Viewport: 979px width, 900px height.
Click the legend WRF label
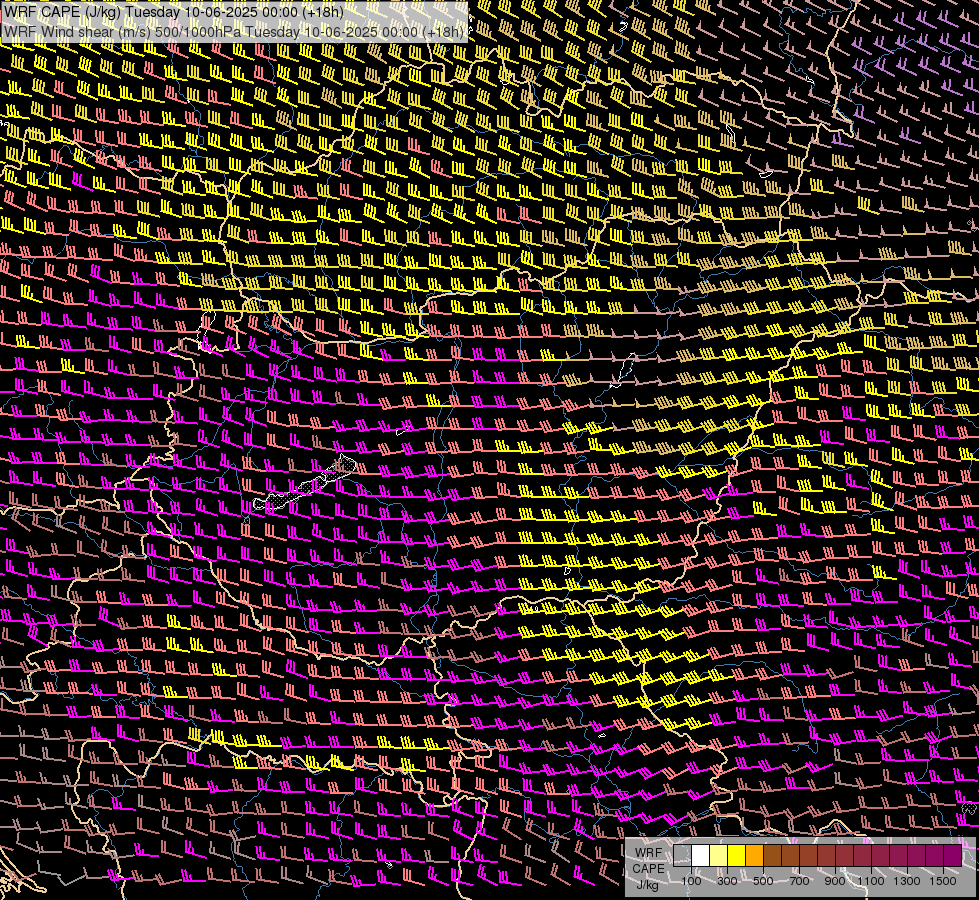(649, 853)
